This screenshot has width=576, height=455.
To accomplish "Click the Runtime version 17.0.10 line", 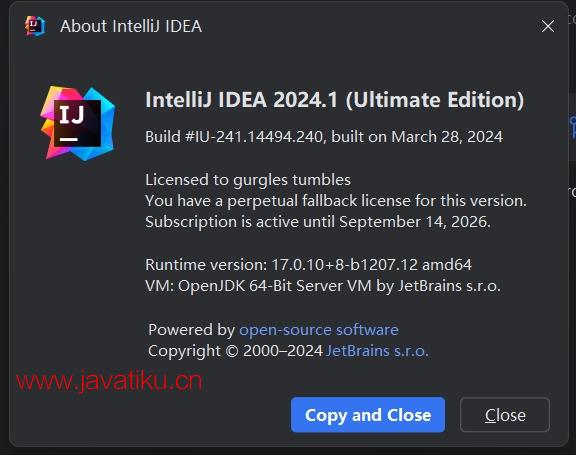I will tap(309, 264).
